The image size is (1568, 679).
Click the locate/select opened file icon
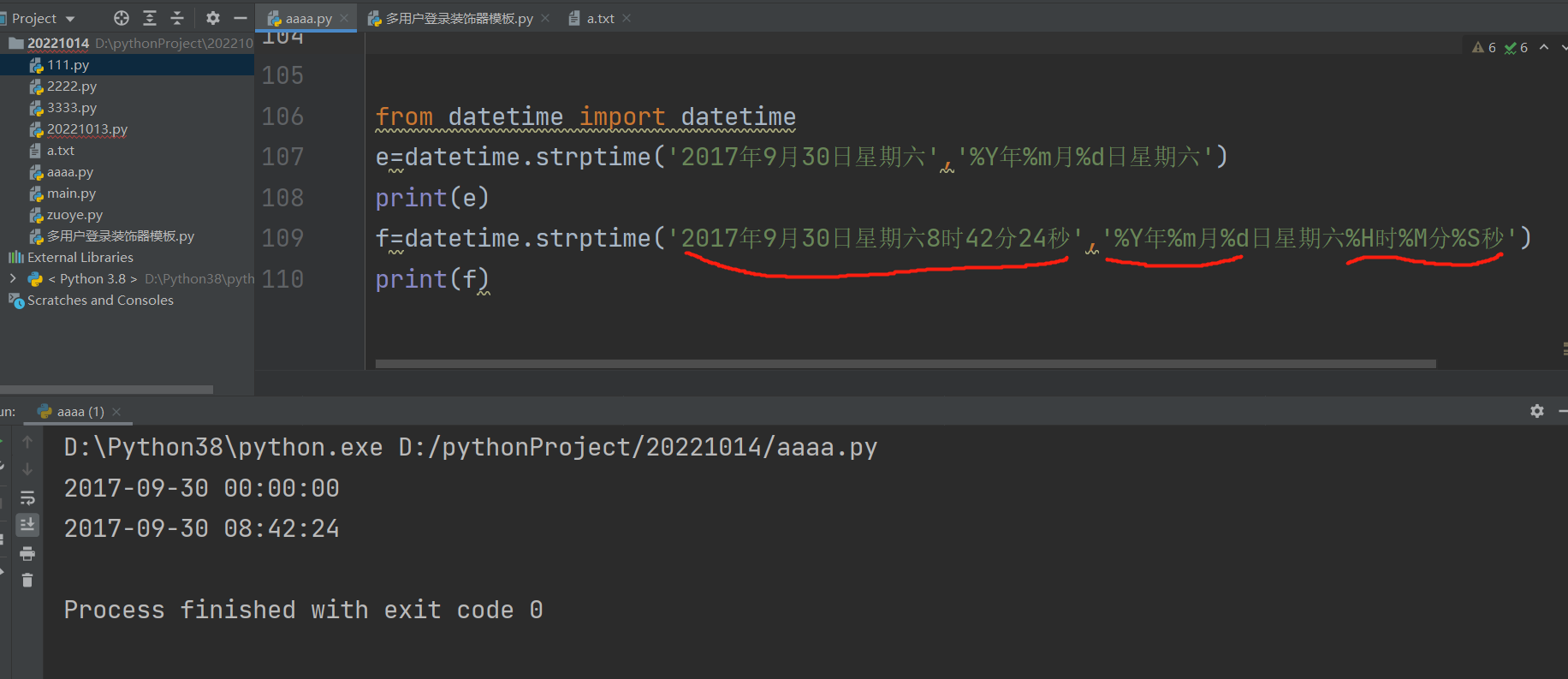tap(122, 18)
